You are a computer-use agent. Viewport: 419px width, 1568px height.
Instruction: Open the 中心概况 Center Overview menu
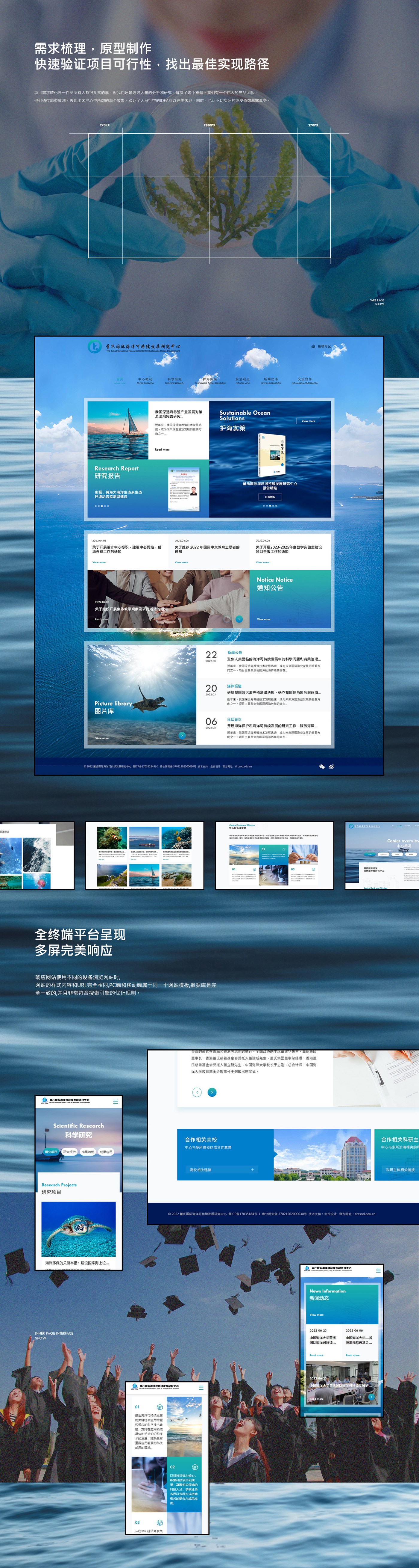click(145, 381)
